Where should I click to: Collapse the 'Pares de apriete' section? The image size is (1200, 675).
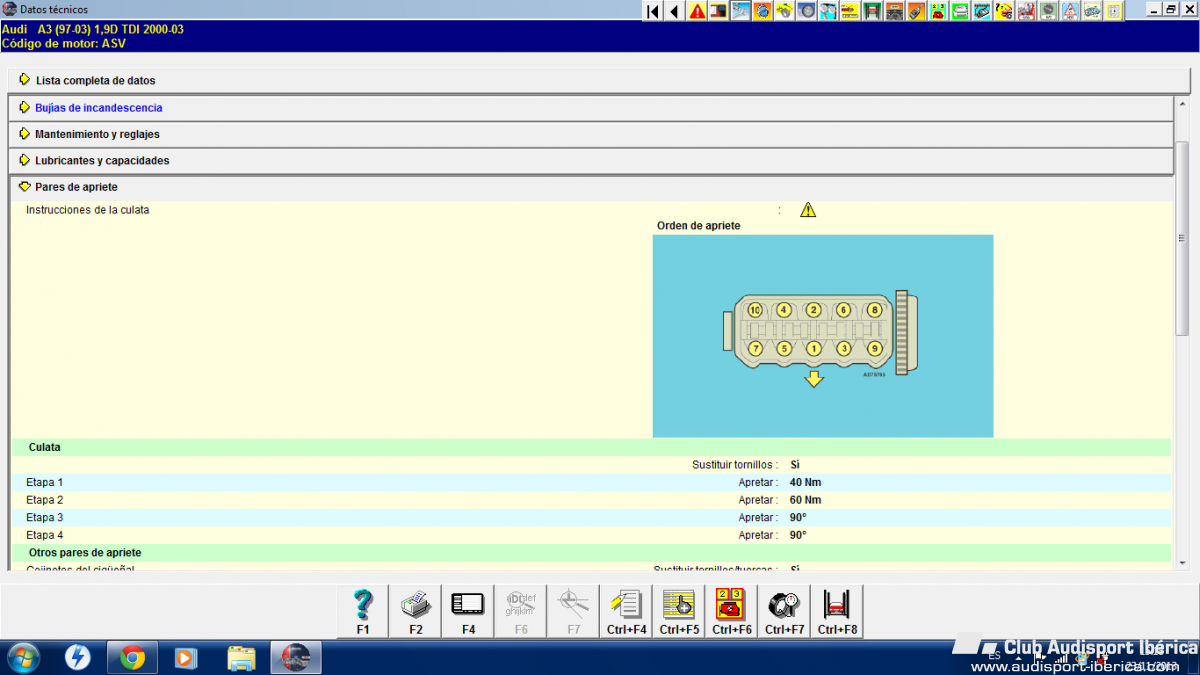591,187
